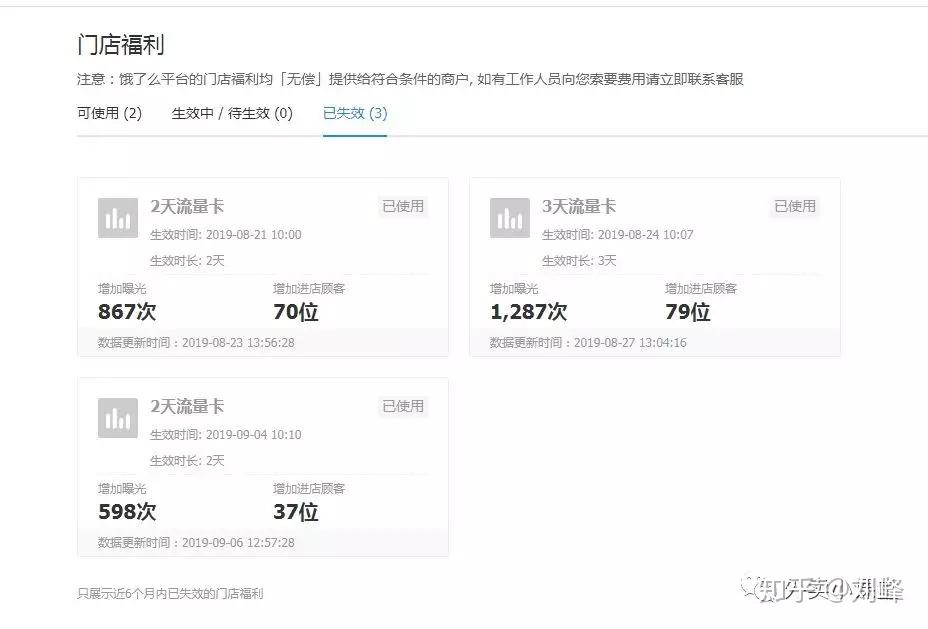Click 已使用 badge on 3天流量卡 card
Viewport: 928px width, 629px height.
[x=795, y=206]
